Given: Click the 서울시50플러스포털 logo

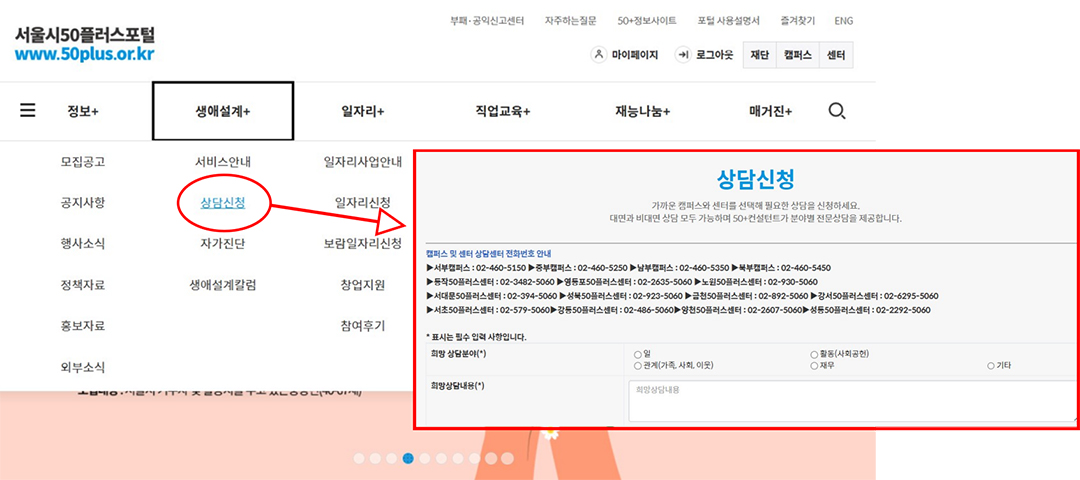Looking at the screenshot, I should (x=84, y=43).
